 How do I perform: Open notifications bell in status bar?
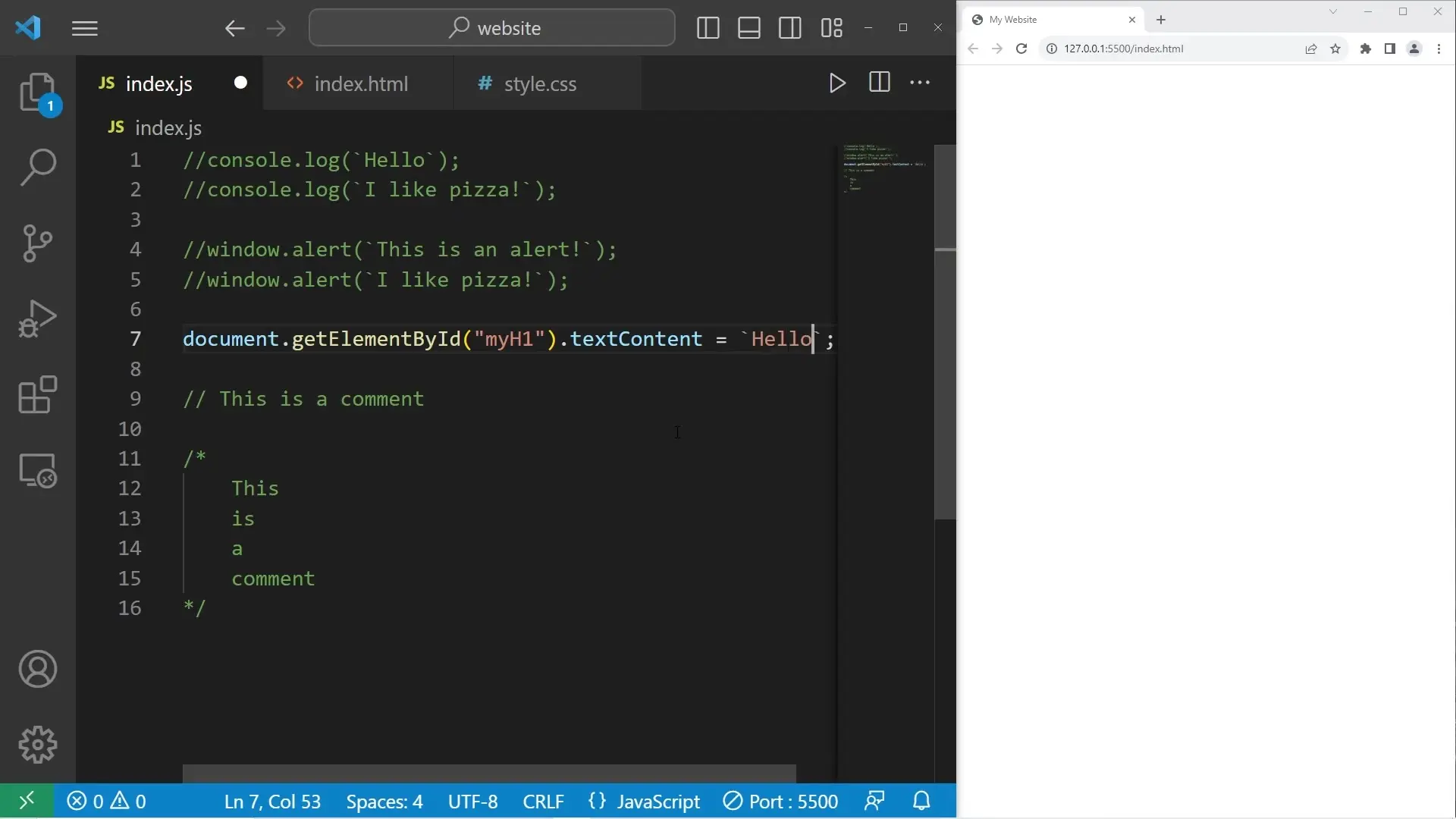[921, 801]
